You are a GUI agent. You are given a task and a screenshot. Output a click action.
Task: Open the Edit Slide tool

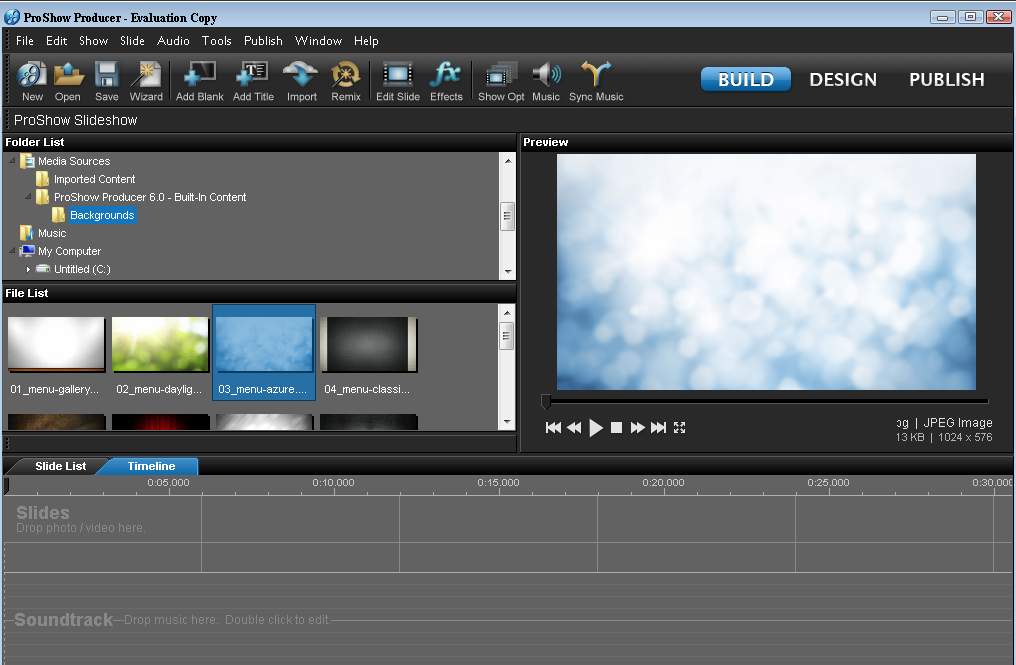(398, 81)
